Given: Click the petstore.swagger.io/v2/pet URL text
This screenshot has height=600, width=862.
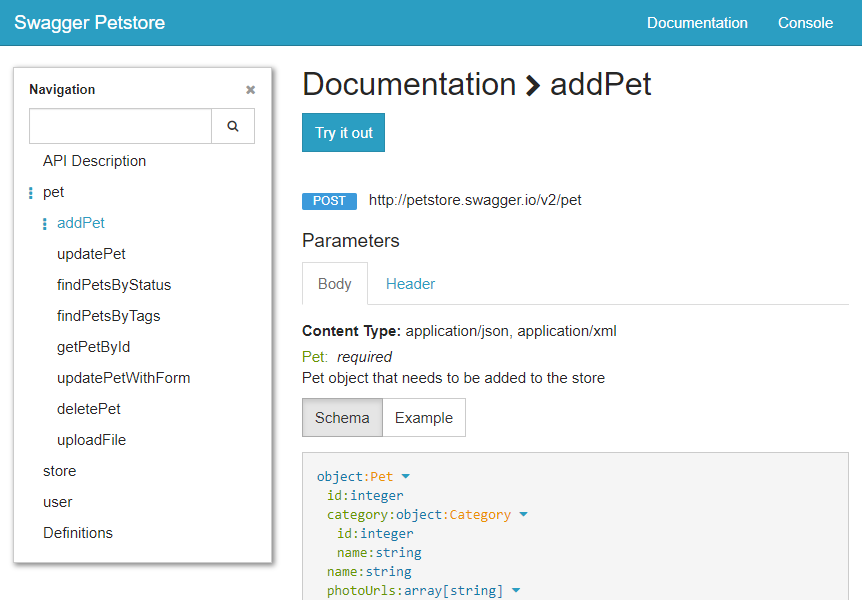Looking at the screenshot, I should (x=475, y=200).
